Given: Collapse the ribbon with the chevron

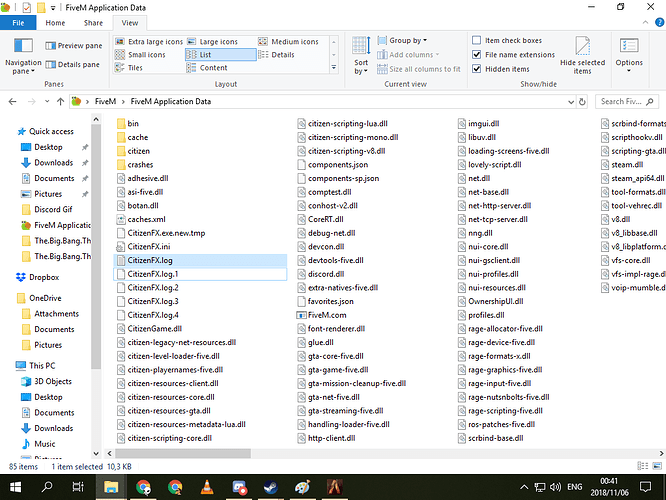Looking at the screenshot, I should [x=645, y=23].
